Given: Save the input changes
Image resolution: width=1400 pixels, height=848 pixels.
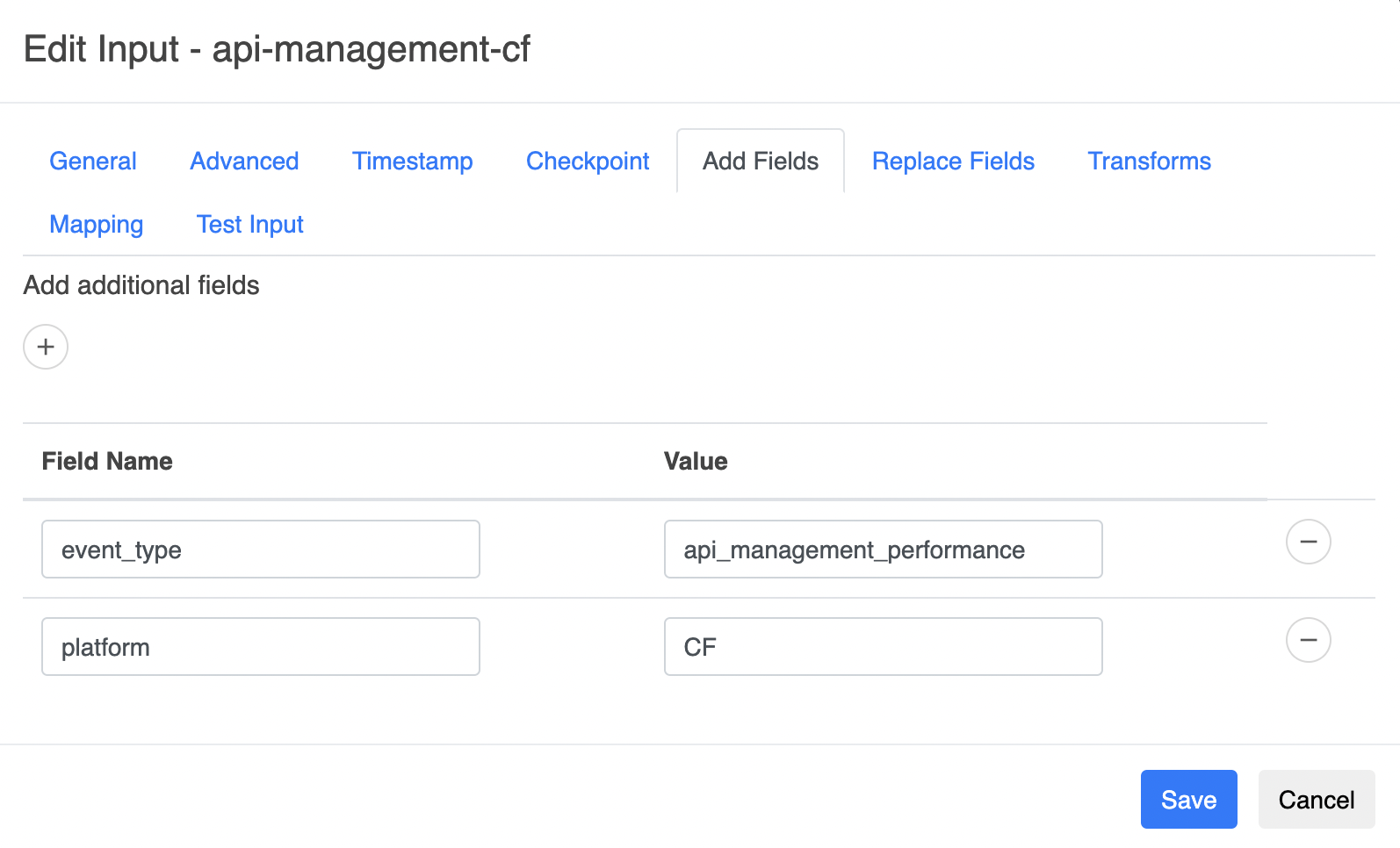Looking at the screenshot, I should [x=1188, y=800].
